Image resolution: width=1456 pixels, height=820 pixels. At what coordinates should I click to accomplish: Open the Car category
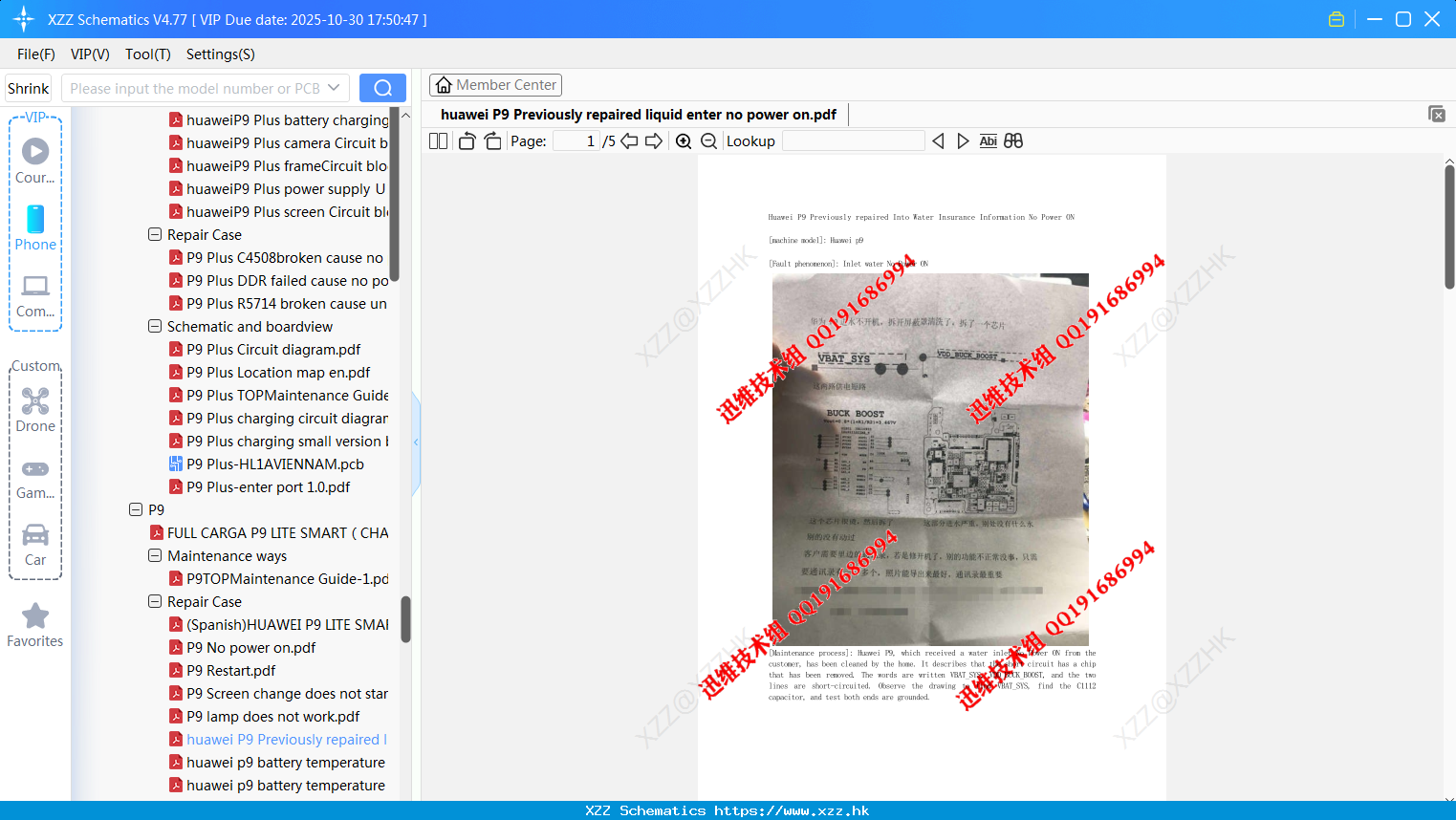pos(35,545)
